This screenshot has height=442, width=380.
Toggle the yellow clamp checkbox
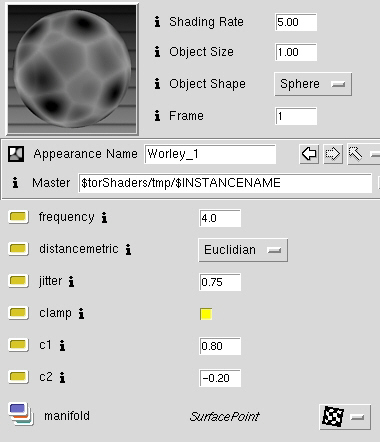(206, 314)
